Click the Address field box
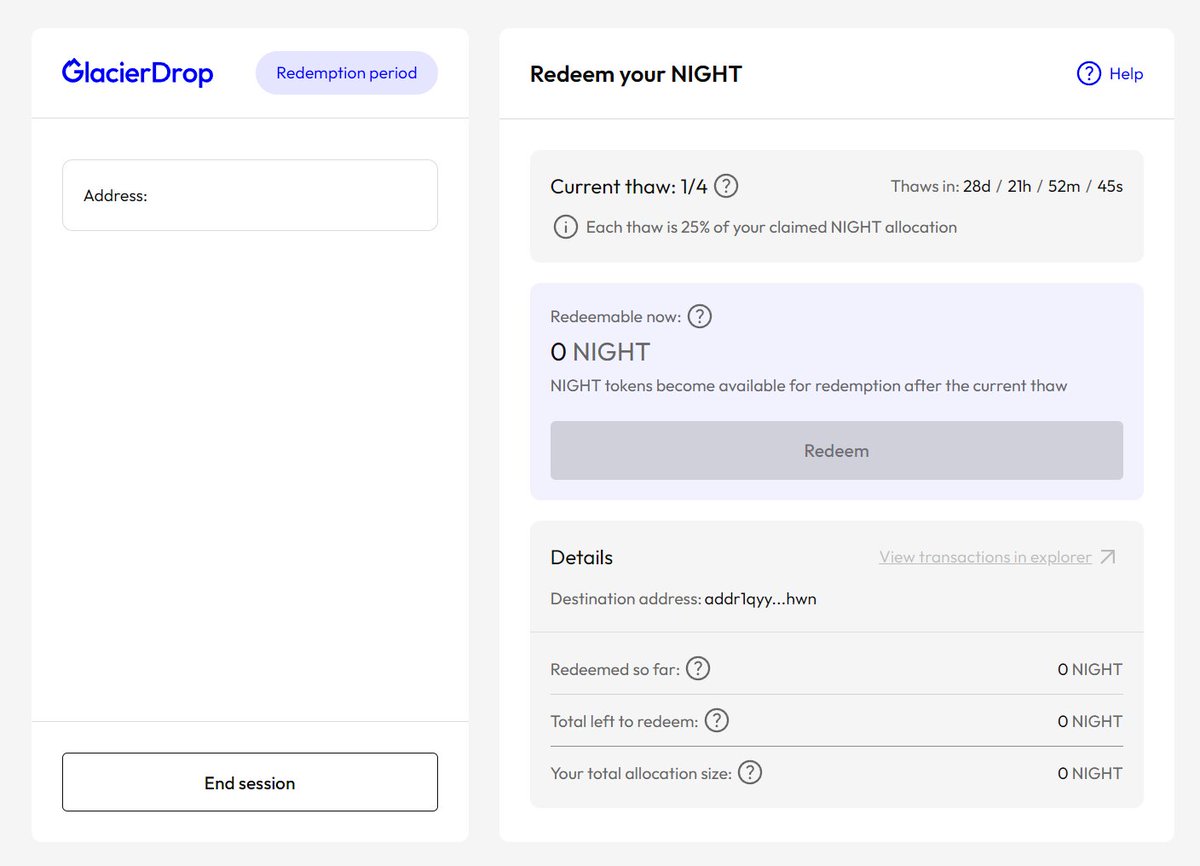The image size is (1200, 866). pos(250,195)
